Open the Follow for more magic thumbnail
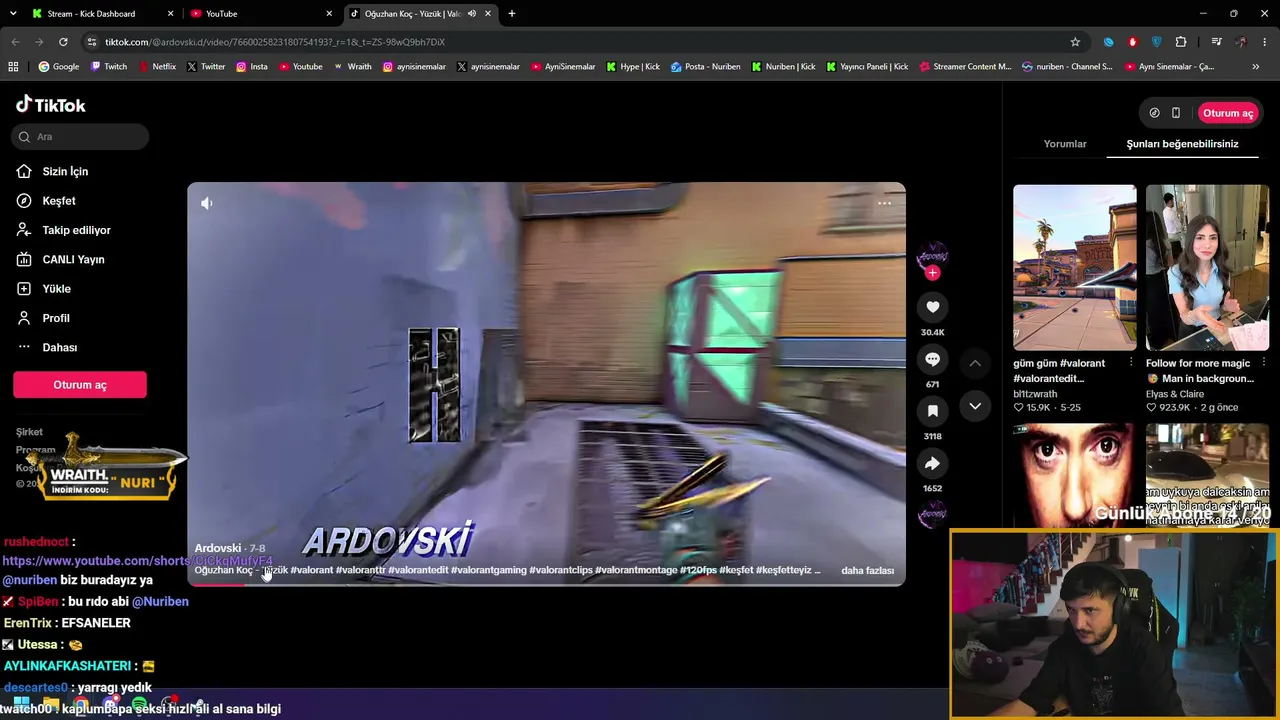1280x720 pixels. click(1207, 267)
